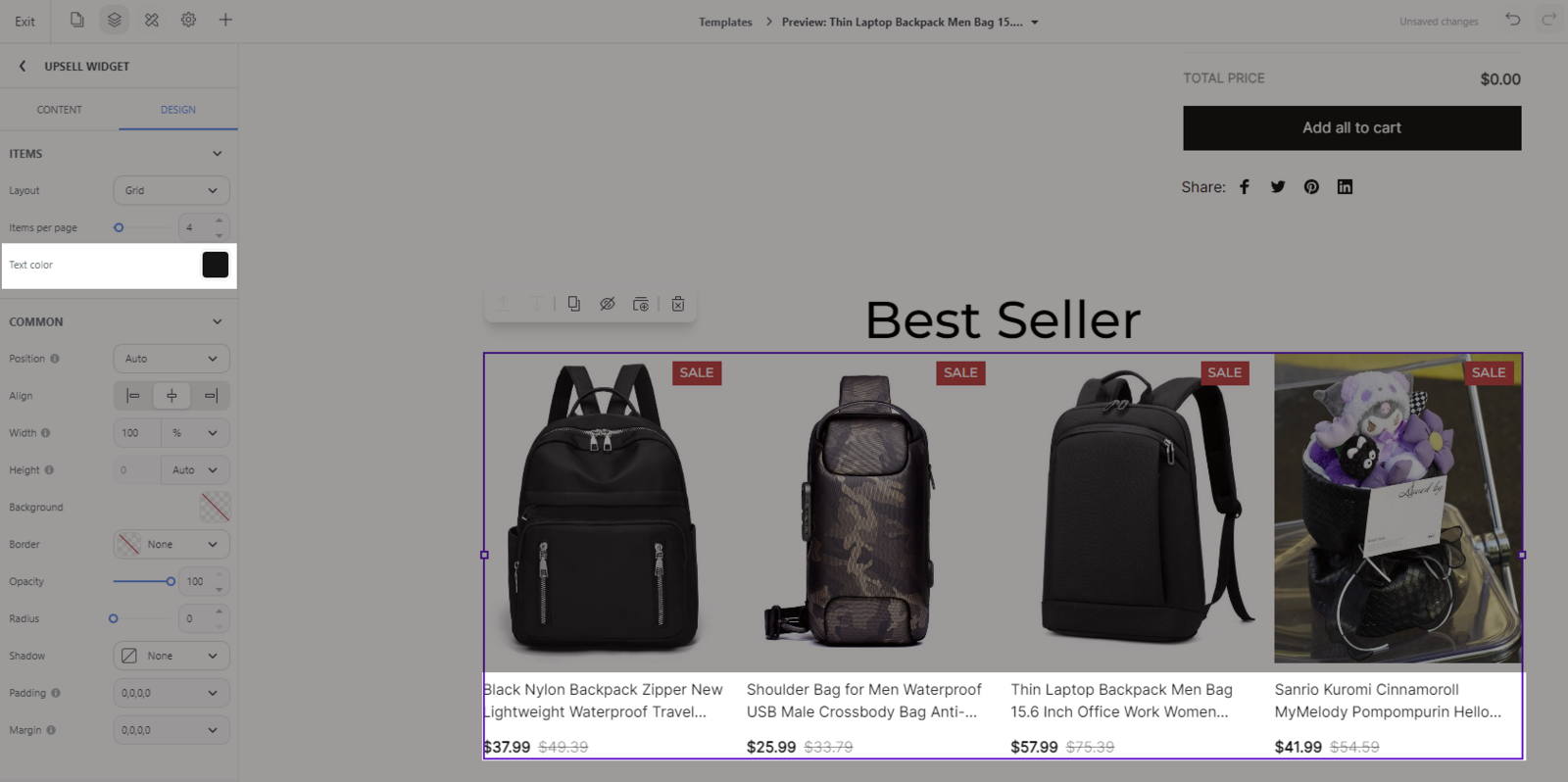This screenshot has height=782, width=1568.
Task: Hide the widget using the eye icon
Action: (608, 304)
